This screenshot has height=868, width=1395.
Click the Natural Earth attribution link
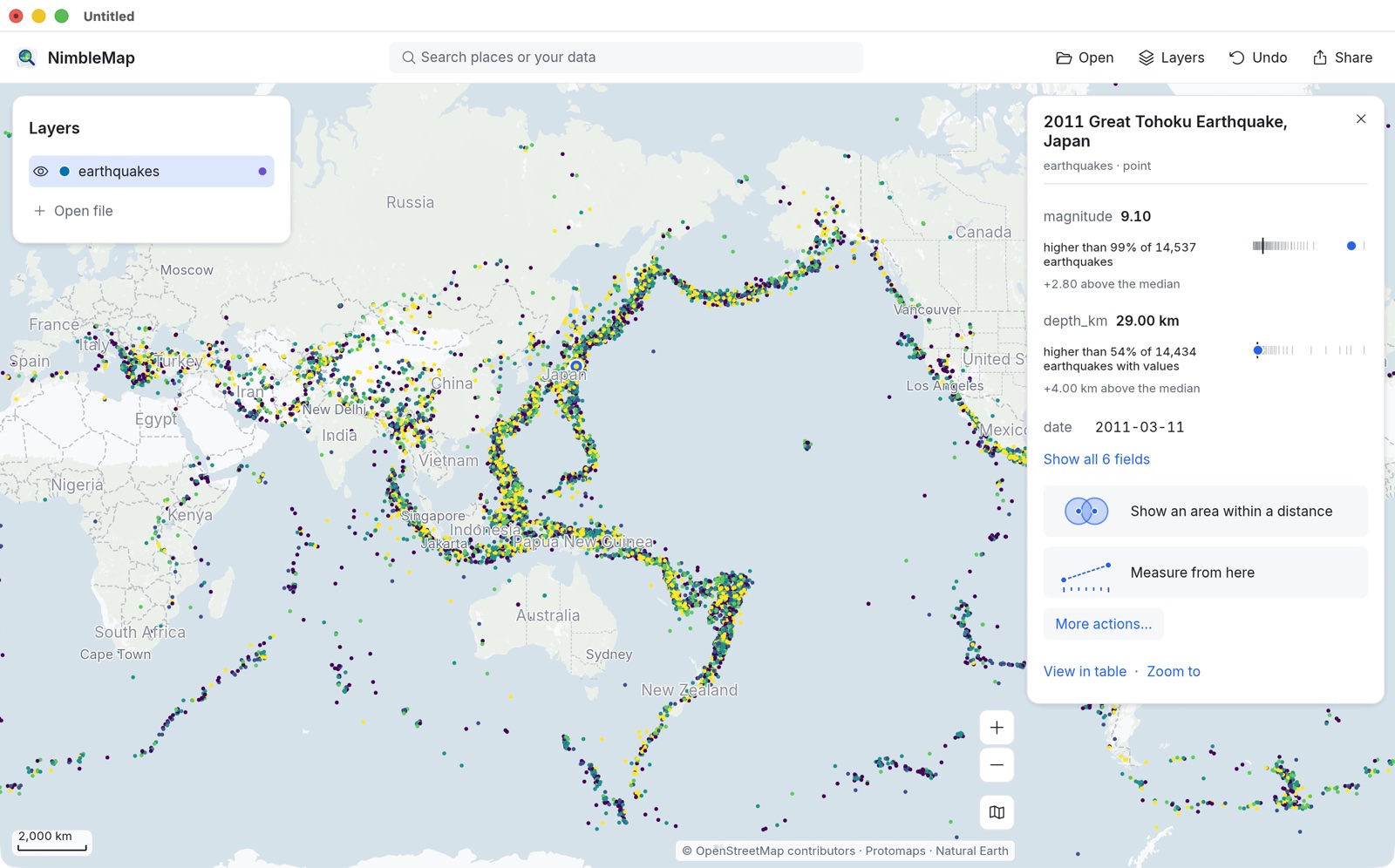click(x=972, y=851)
